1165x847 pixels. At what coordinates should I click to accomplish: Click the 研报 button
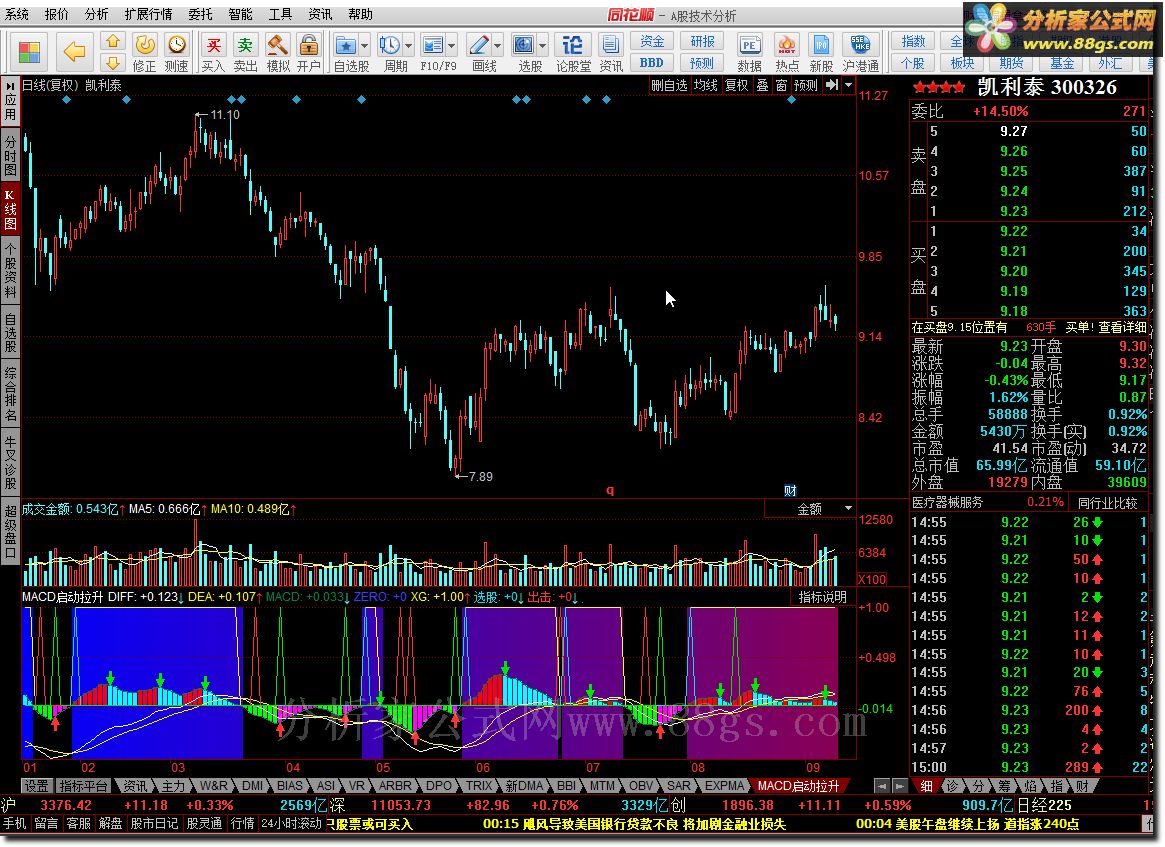pos(702,42)
